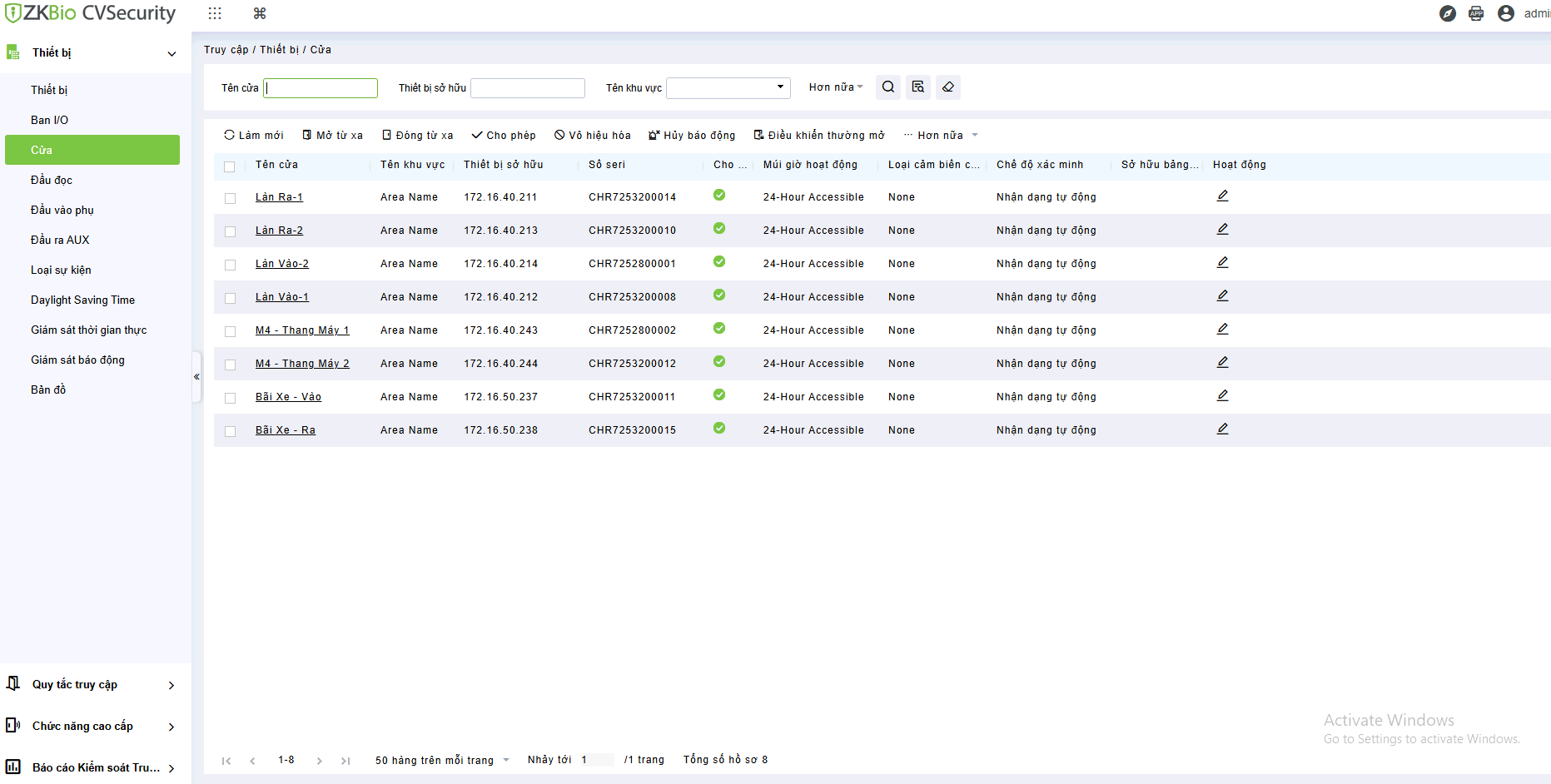Go to Giám sát thời gian thực
This screenshot has width=1551, height=784.
pos(88,330)
